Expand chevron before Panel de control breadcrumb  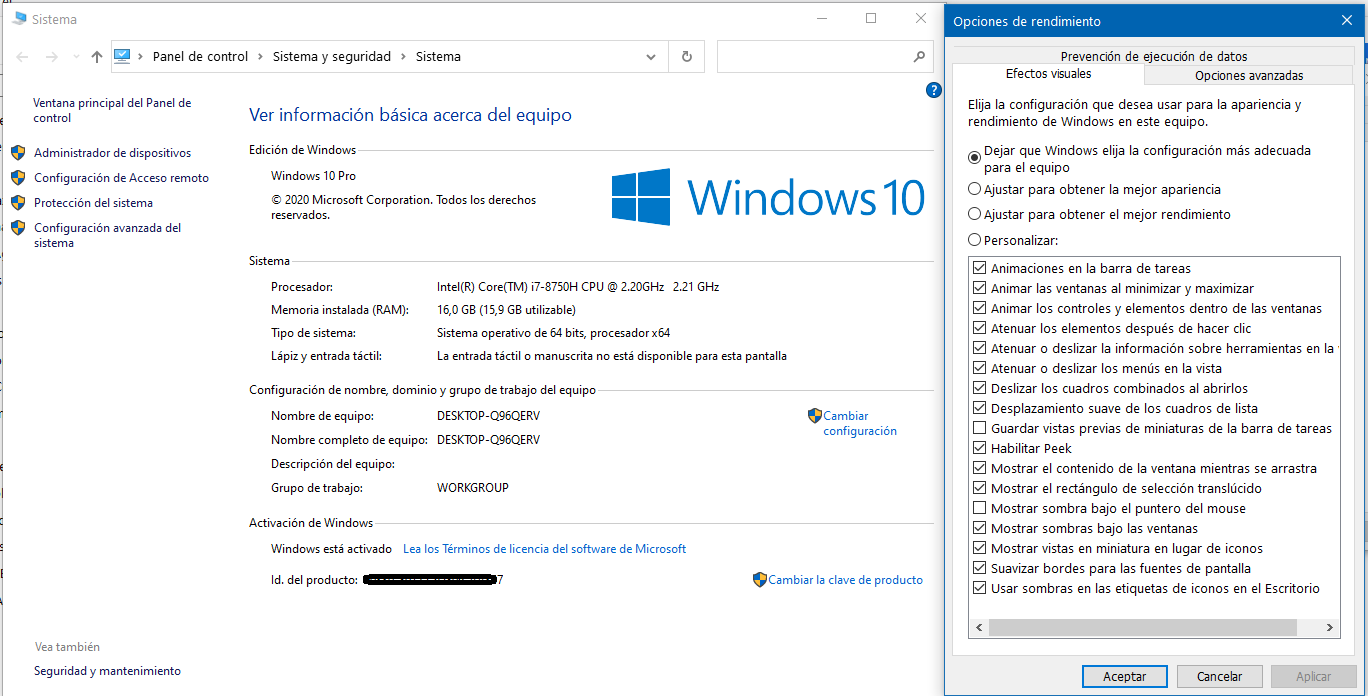point(140,57)
